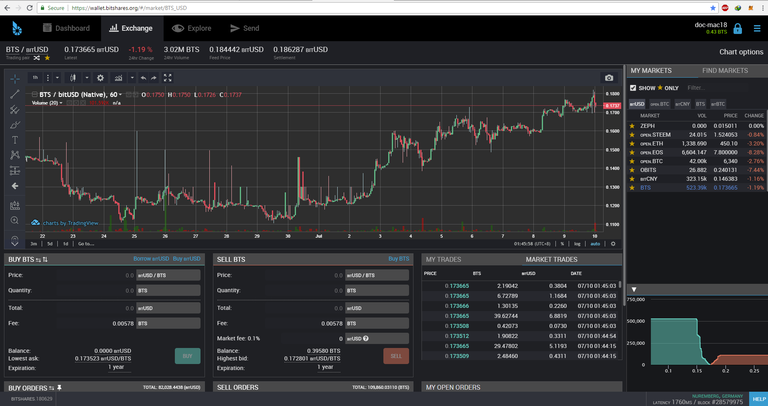The image size is (768, 406).
Task: Click the wallet lock icon
Action: tap(737, 29)
